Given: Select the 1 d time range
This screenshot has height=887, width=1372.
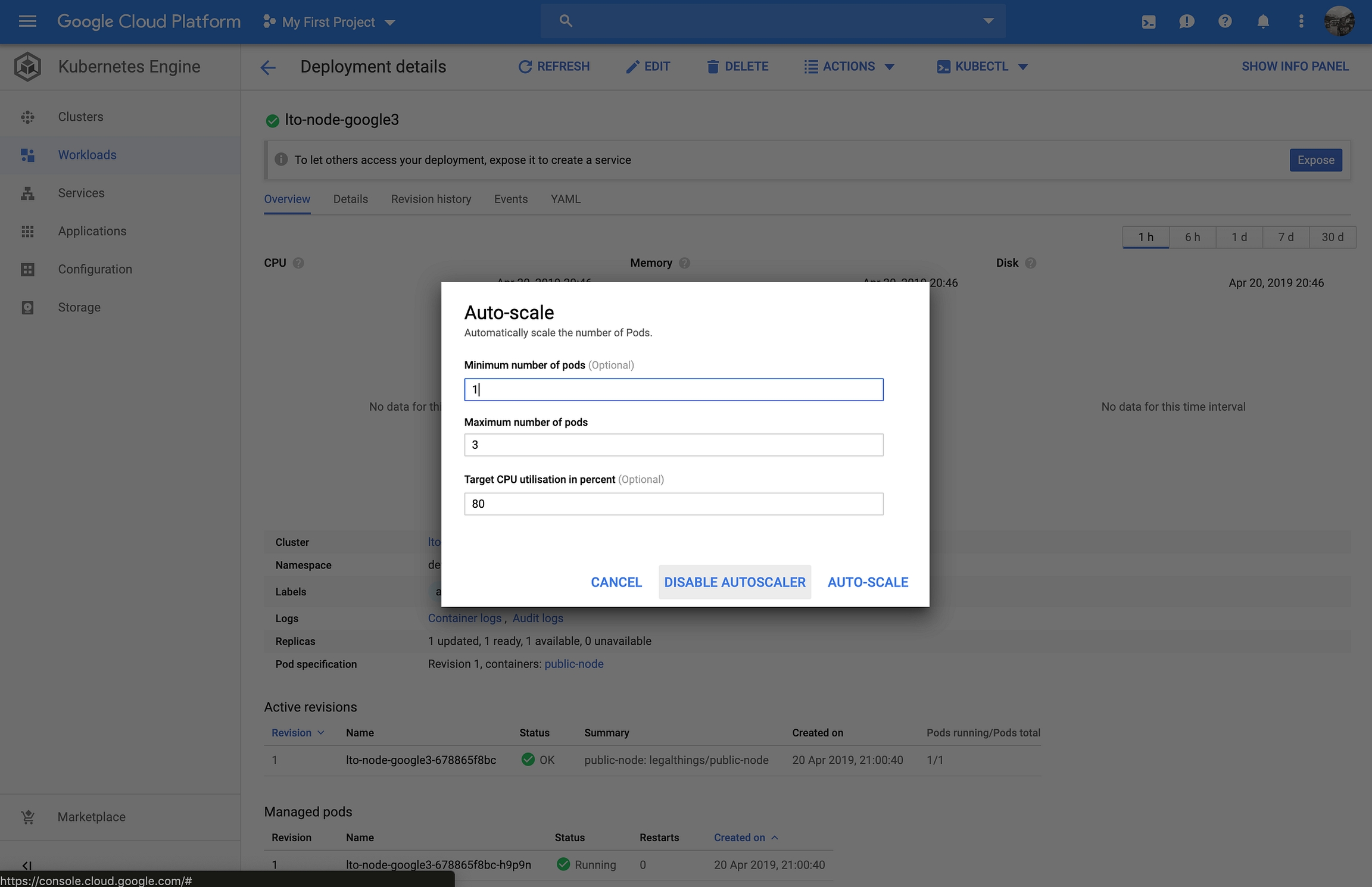Looking at the screenshot, I should pyautogui.click(x=1239, y=238).
